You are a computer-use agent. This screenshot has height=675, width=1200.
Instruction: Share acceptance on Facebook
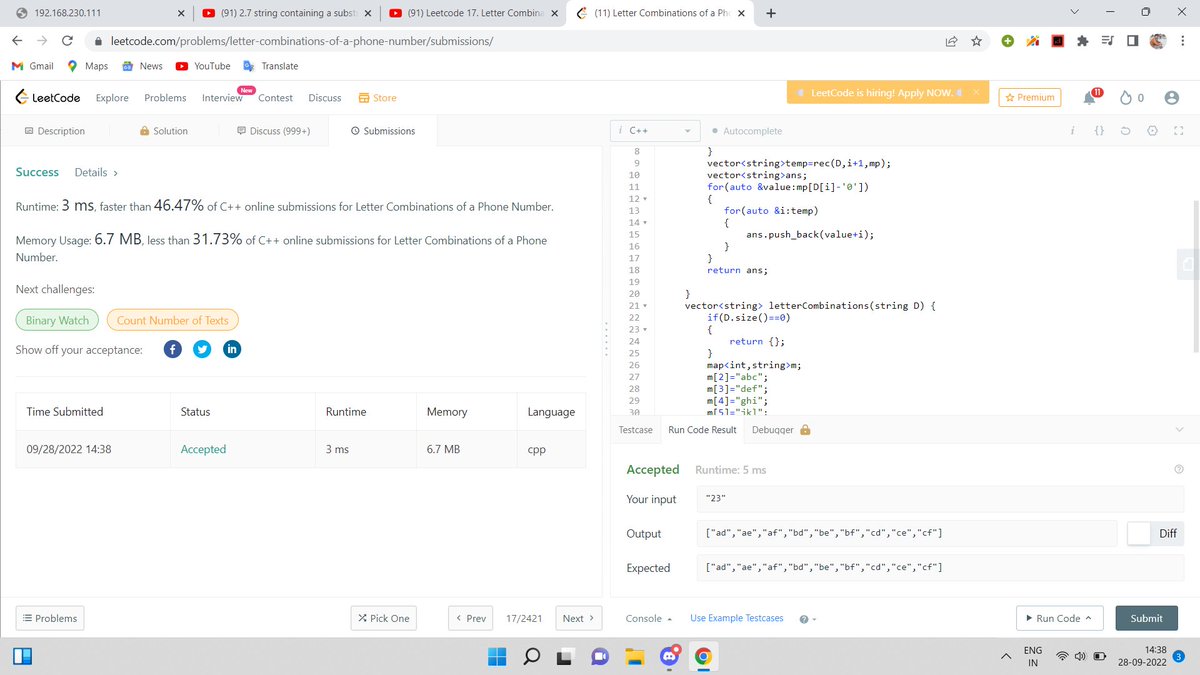[x=172, y=350]
